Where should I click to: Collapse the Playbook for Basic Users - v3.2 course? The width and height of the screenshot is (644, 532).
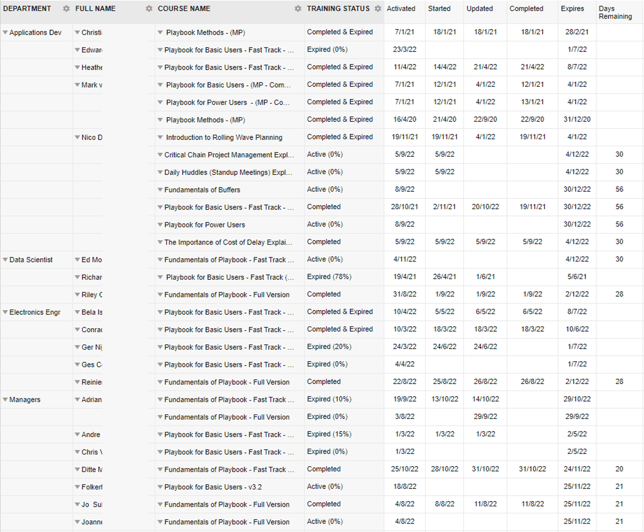[160, 487]
